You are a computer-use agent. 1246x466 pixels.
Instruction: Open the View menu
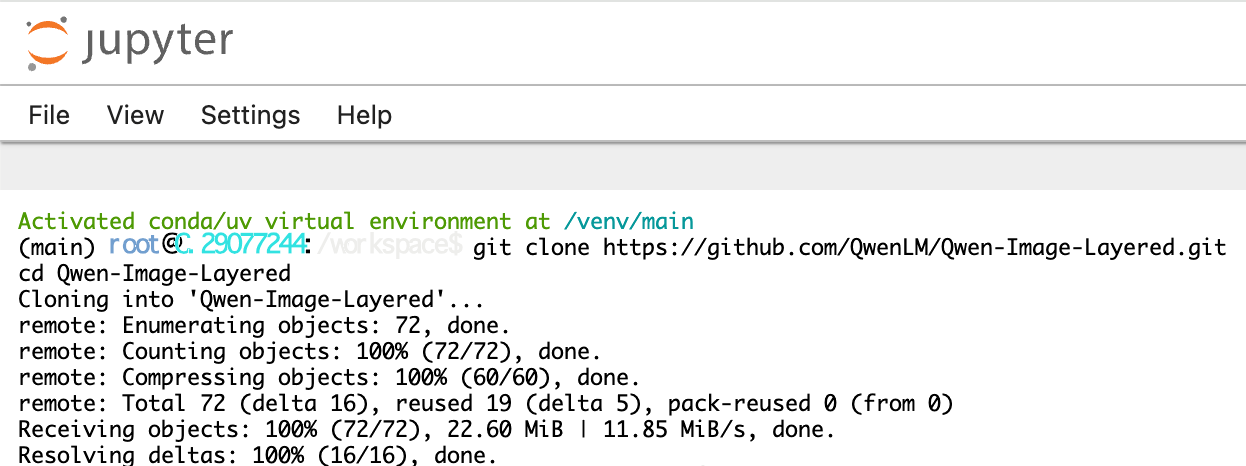pos(135,115)
